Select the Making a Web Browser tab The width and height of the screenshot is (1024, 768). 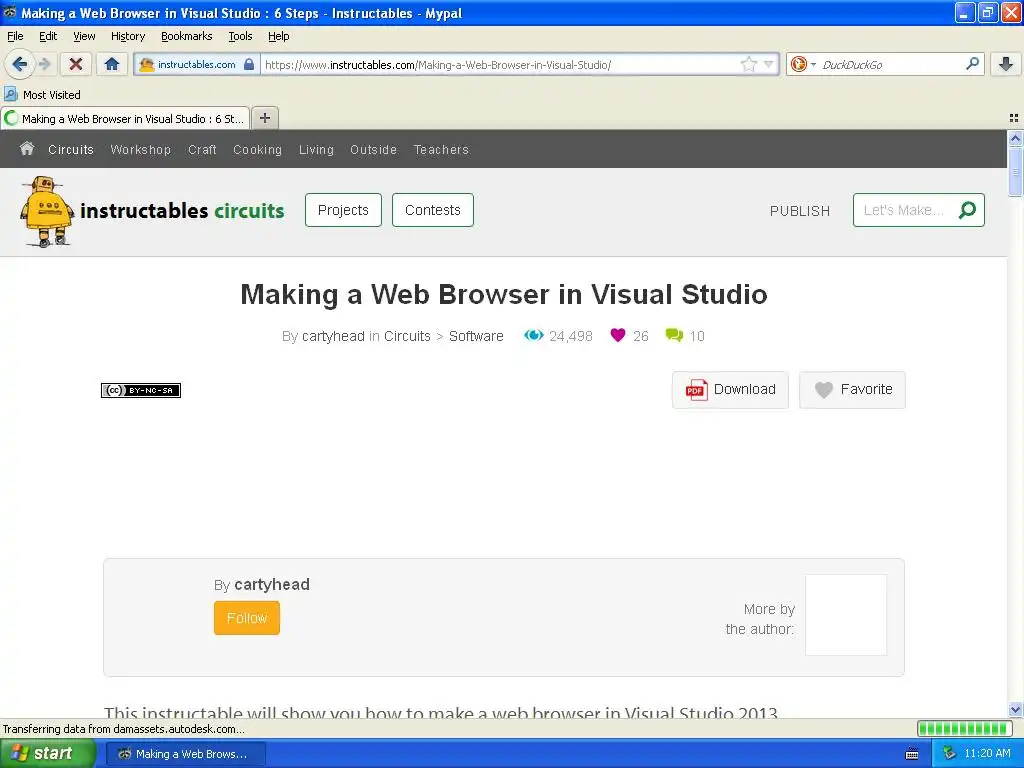click(x=125, y=118)
